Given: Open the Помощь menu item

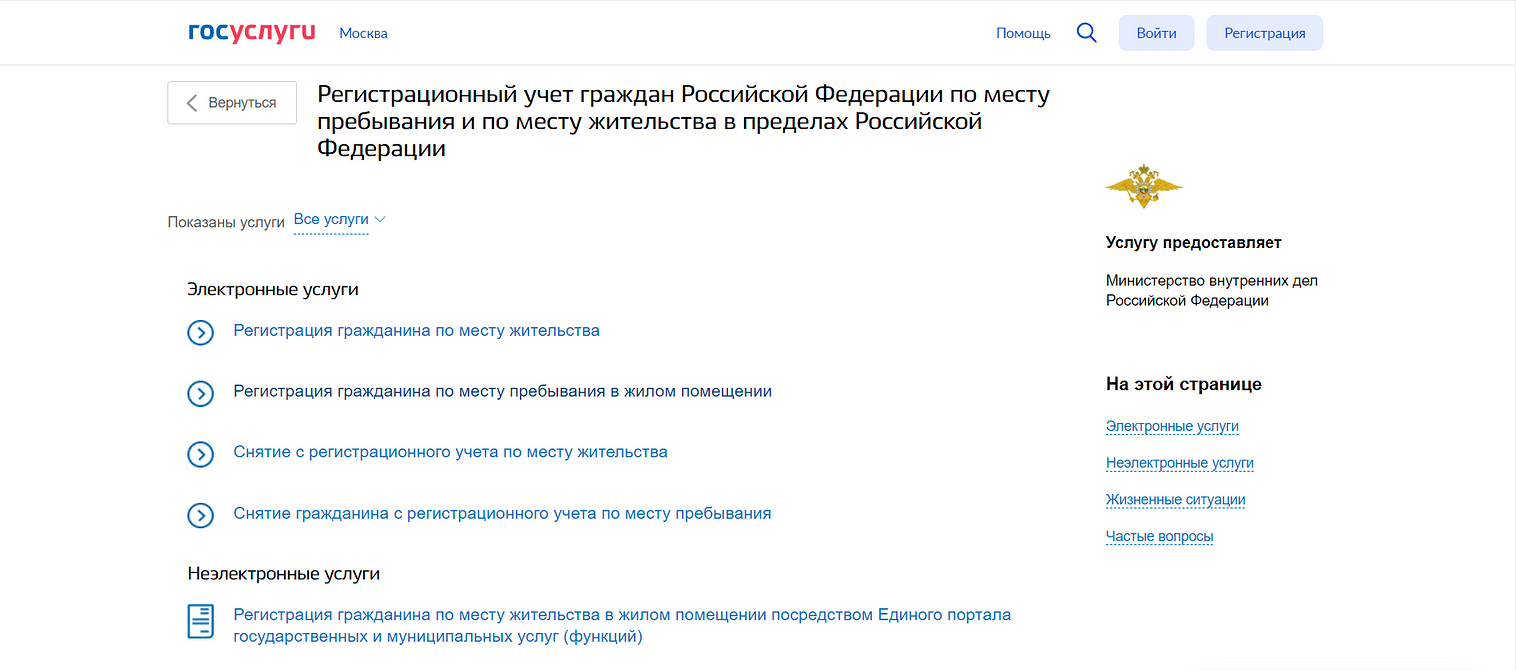Looking at the screenshot, I should 1023,33.
